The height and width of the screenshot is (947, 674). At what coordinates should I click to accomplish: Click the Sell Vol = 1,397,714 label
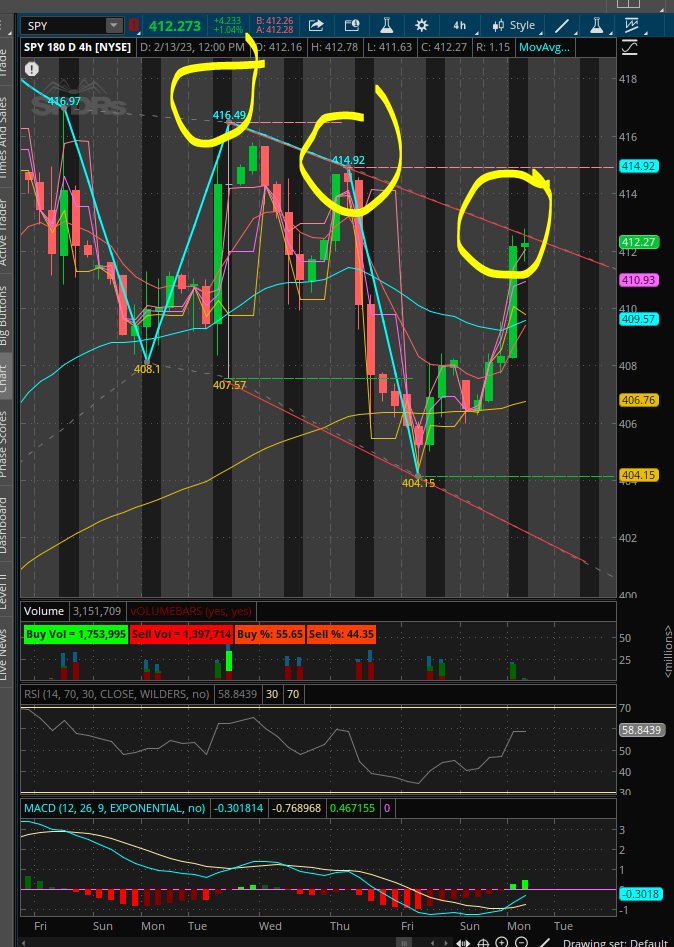pyautogui.click(x=181, y=634)
